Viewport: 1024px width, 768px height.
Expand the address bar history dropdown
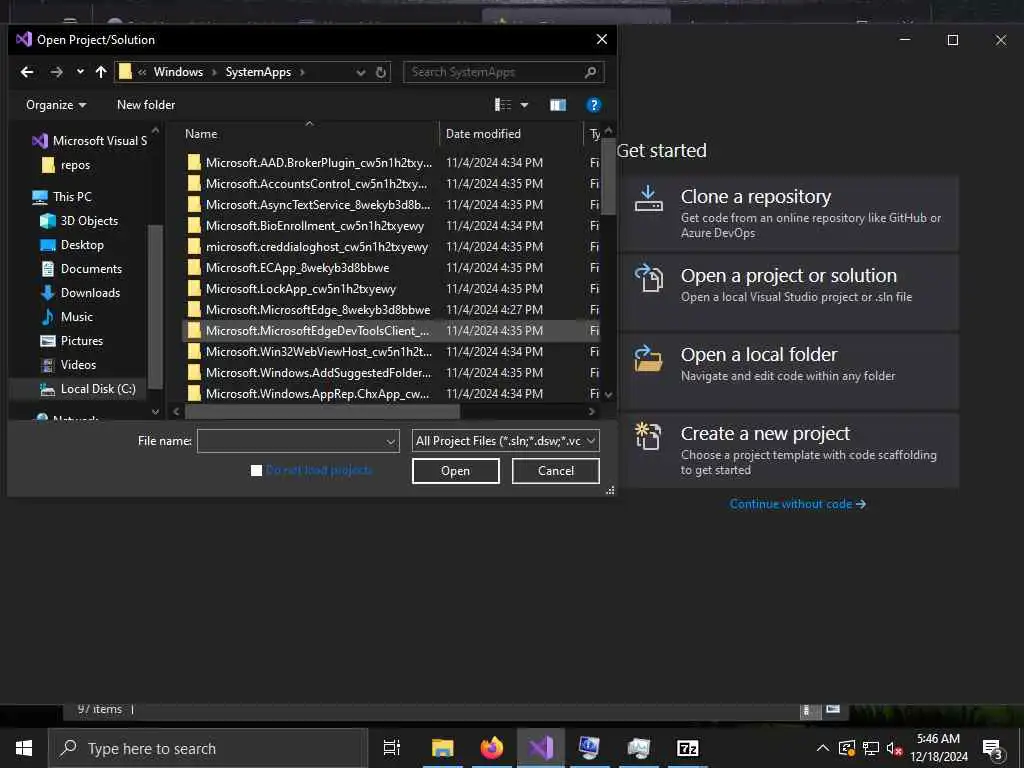pyautogui.click(x=360, y=72)
